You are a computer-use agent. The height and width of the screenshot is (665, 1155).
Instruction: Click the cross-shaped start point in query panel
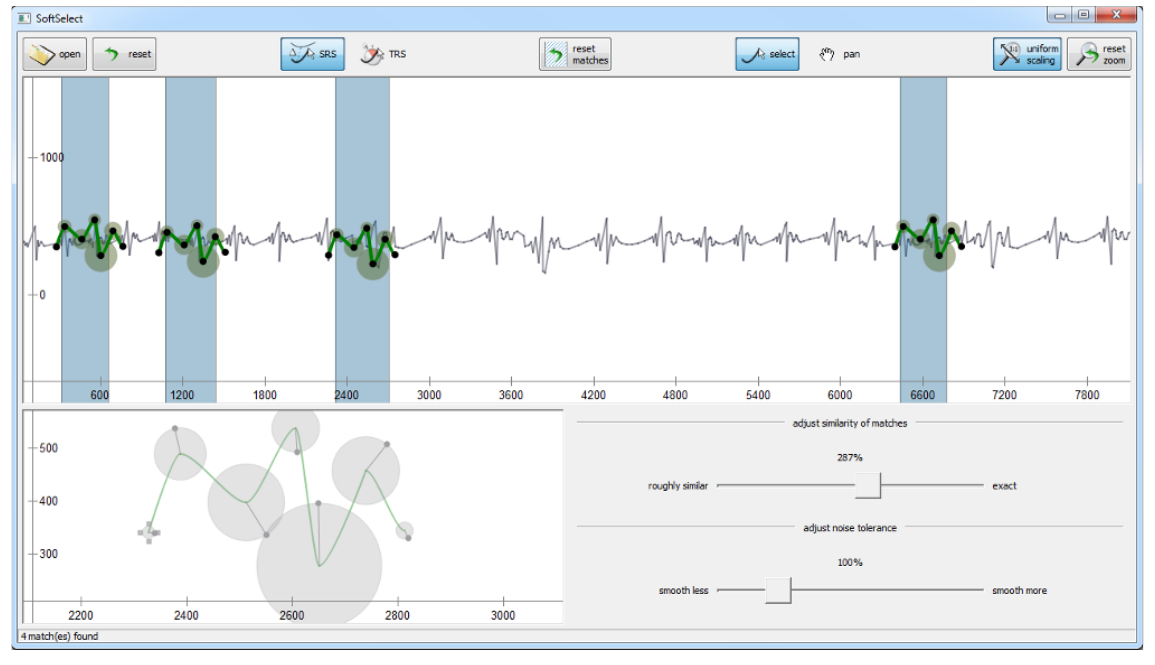click(x=149, y=532)
